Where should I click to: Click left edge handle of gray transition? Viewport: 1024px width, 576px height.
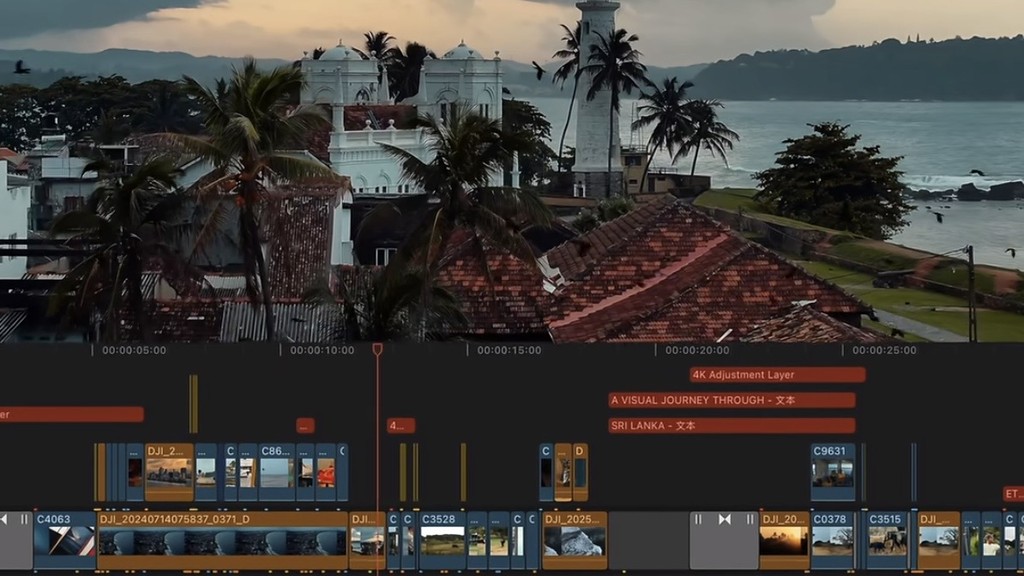pos(698,519)
